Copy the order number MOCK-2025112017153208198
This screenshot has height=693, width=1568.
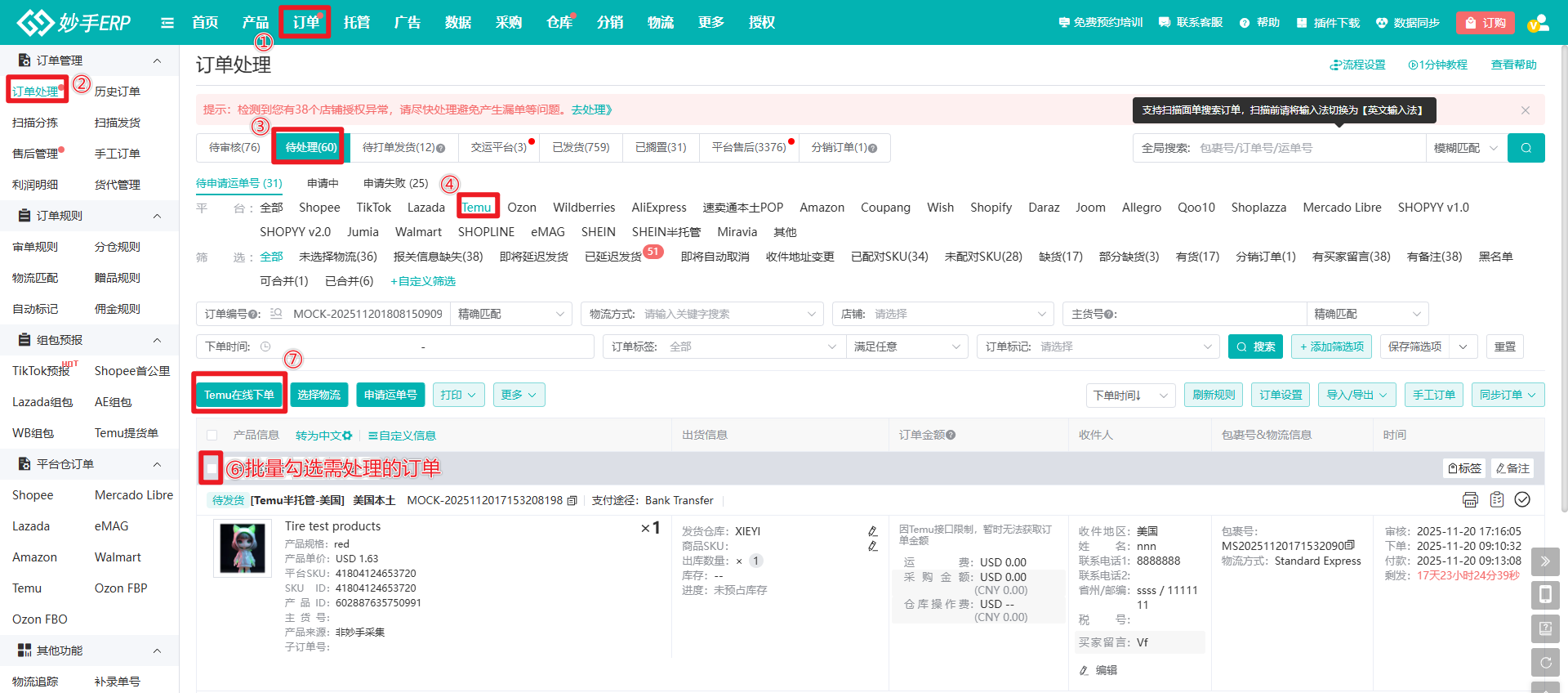pyautogui.click(x=572, y=500)
